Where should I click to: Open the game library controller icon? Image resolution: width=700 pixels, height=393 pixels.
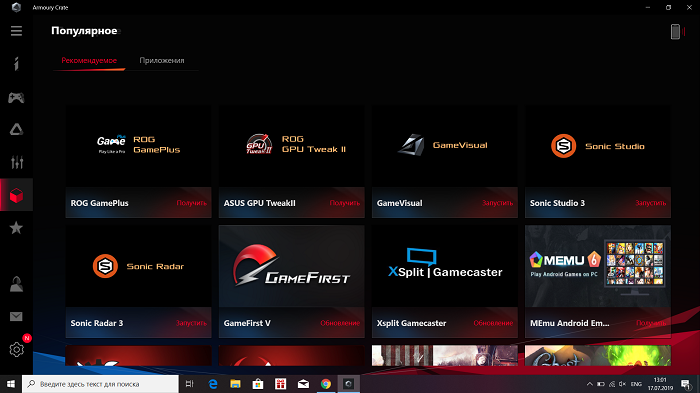pos(17,97)
